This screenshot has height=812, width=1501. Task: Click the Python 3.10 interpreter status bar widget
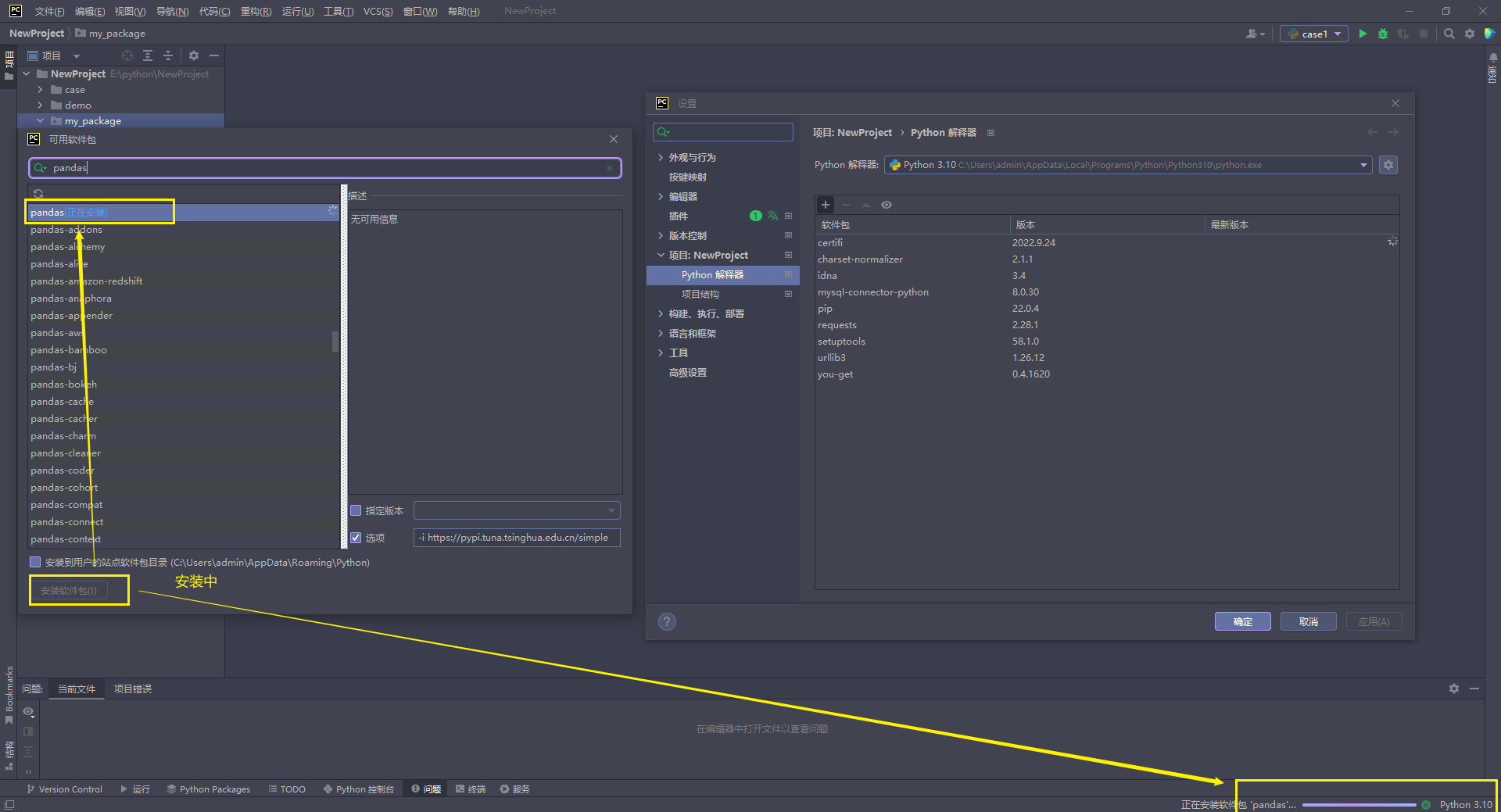1466,805
